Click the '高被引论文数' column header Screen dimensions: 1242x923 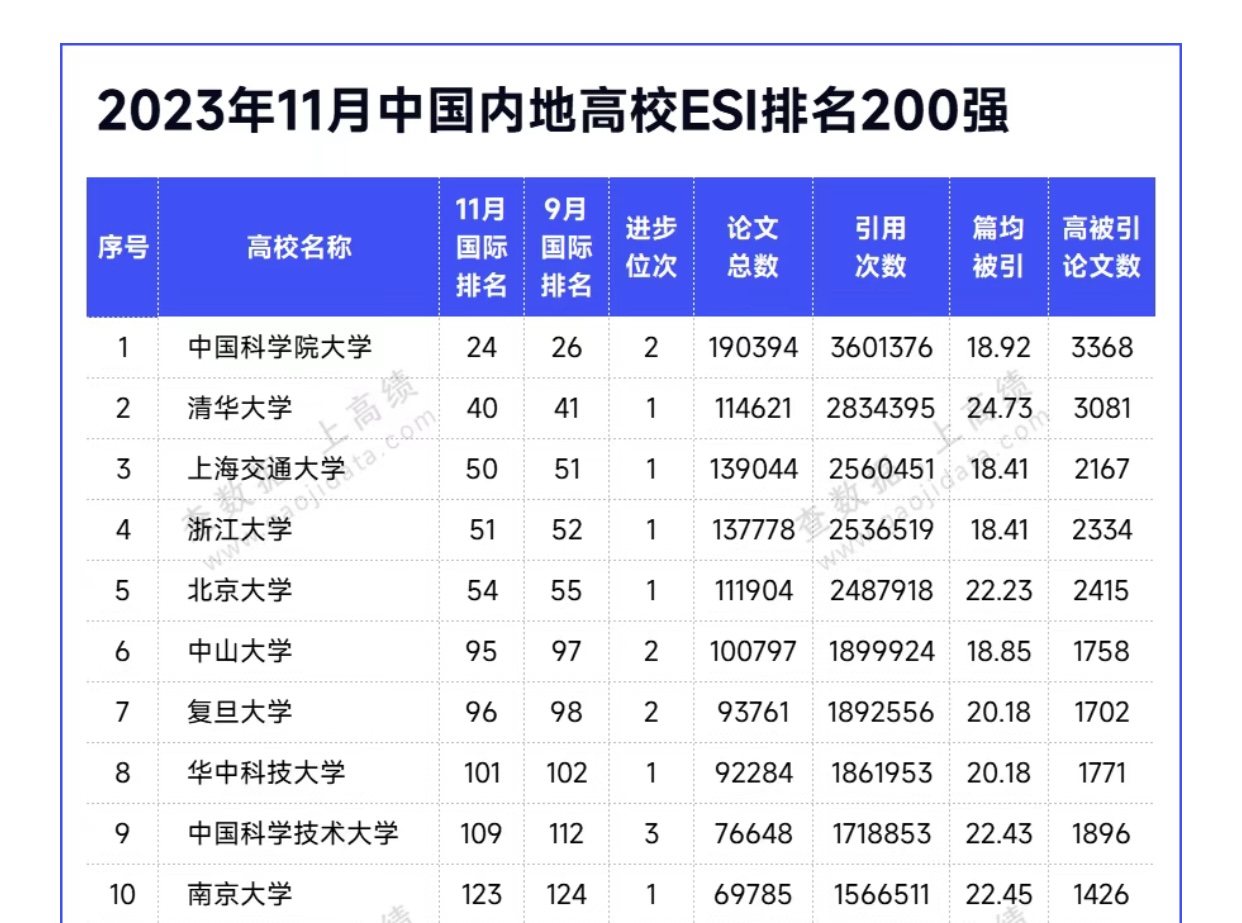(1101, 247)
